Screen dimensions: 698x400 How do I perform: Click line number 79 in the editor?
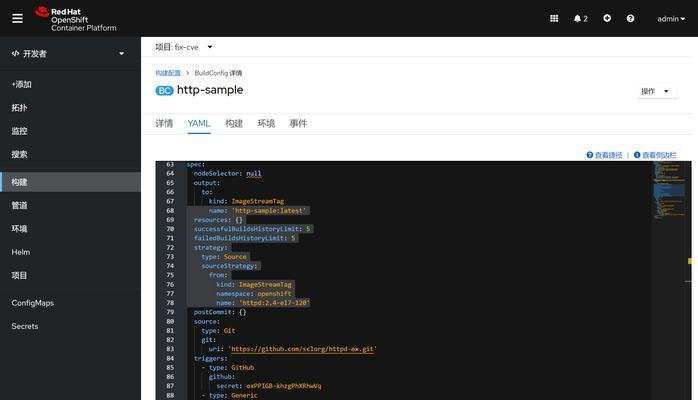(170, 312)
